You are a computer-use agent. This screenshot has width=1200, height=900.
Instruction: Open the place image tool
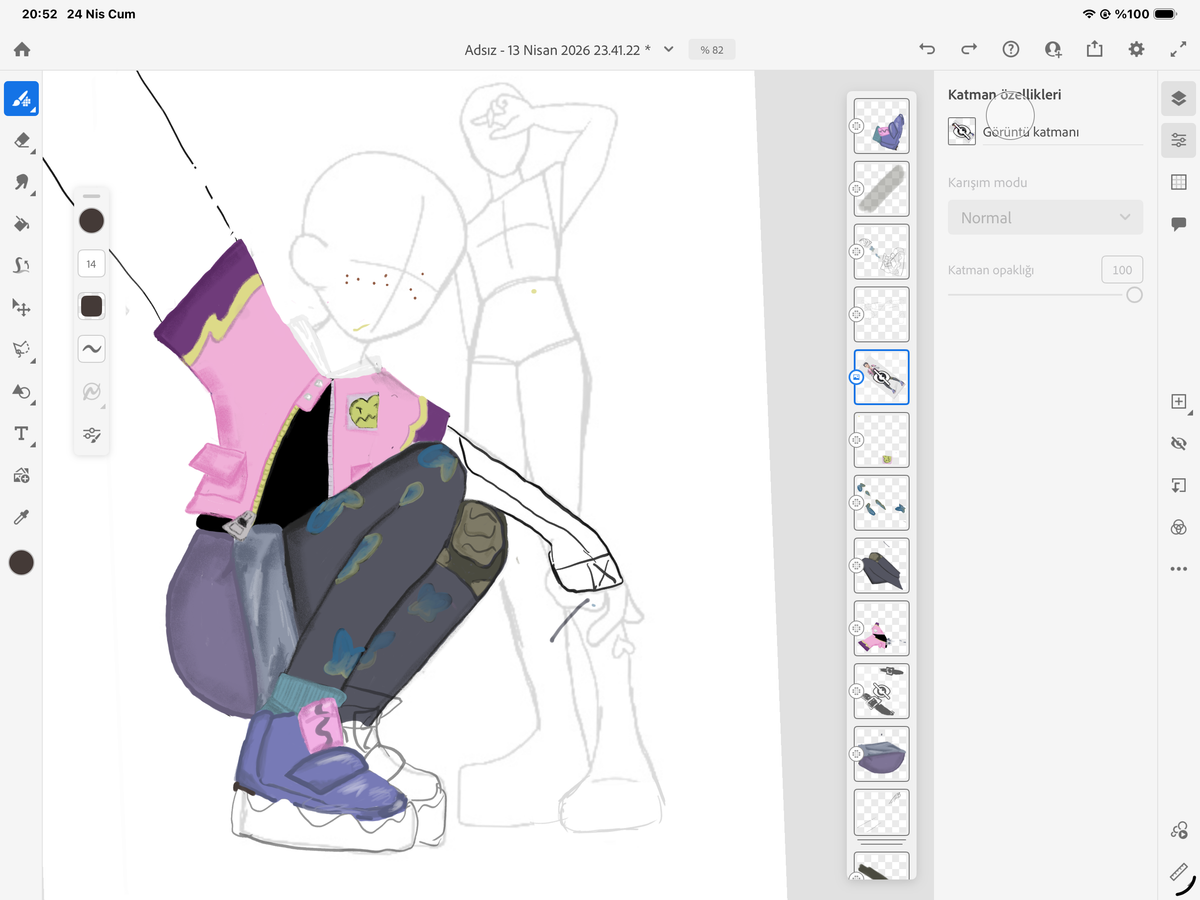click(21, 476)
